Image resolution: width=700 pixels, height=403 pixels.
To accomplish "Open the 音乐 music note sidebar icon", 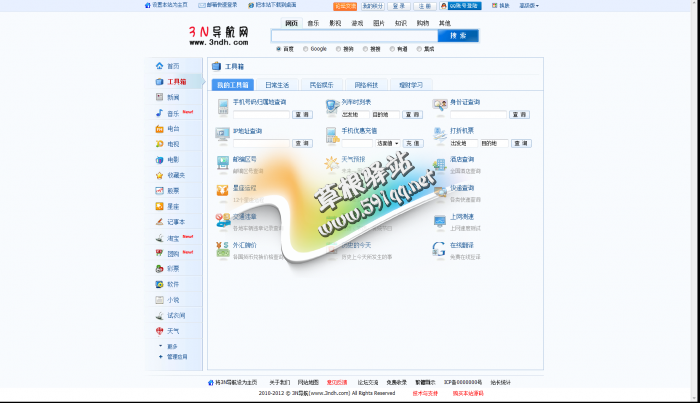I will coord(159,113).
